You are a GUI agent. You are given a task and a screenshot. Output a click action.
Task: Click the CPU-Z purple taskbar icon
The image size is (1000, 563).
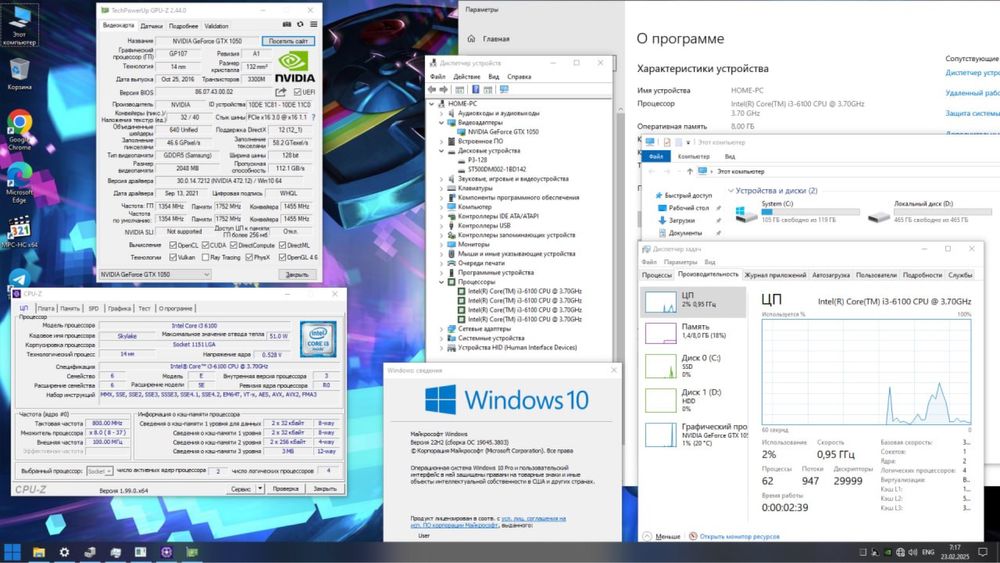point(166,552)
